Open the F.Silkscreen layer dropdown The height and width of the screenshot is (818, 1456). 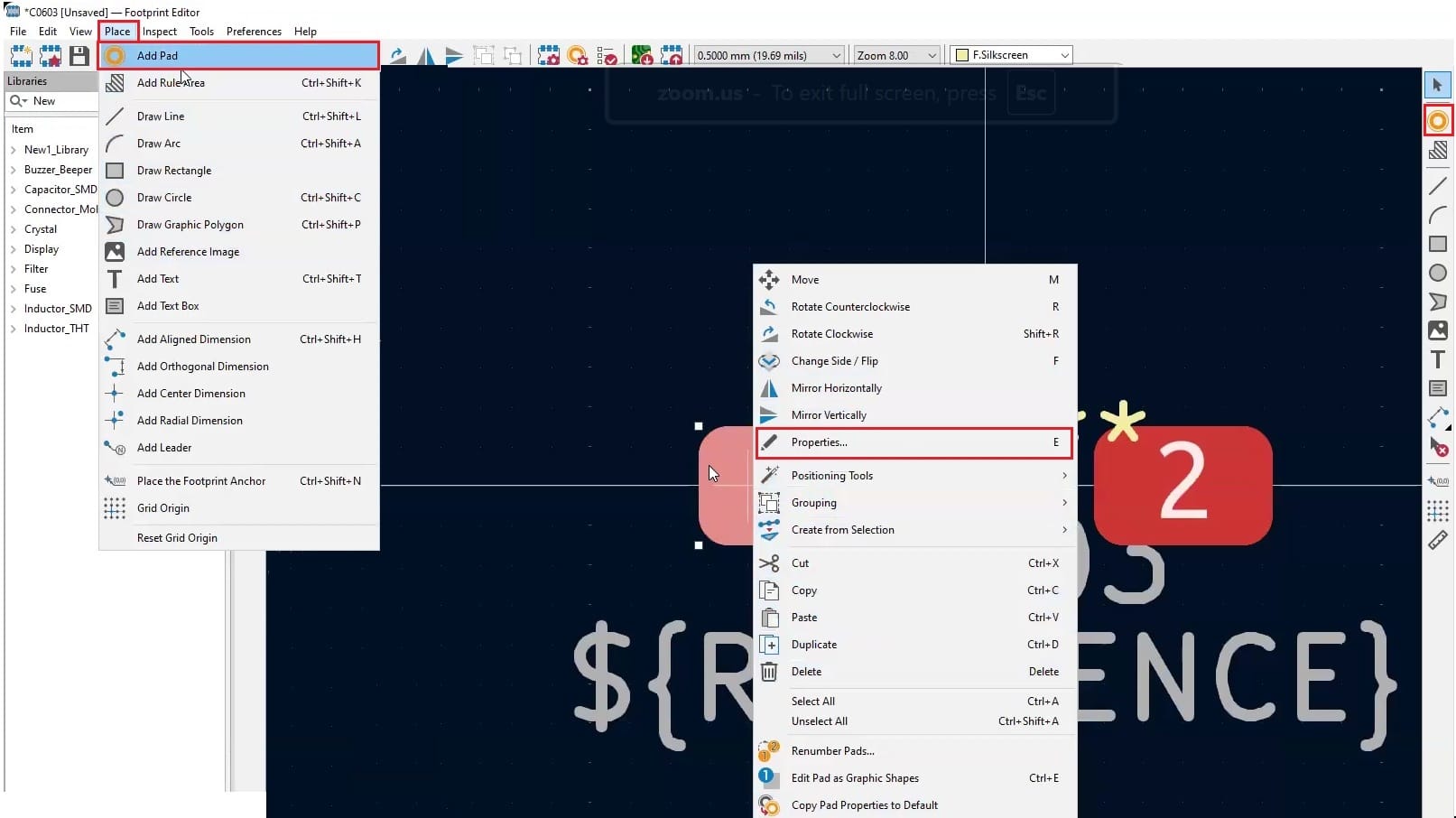click(x=1012, y=56)
